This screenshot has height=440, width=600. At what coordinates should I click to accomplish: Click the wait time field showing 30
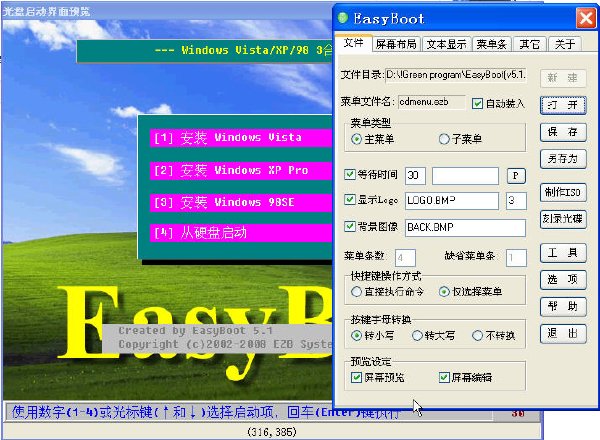[x=415, y=176]
